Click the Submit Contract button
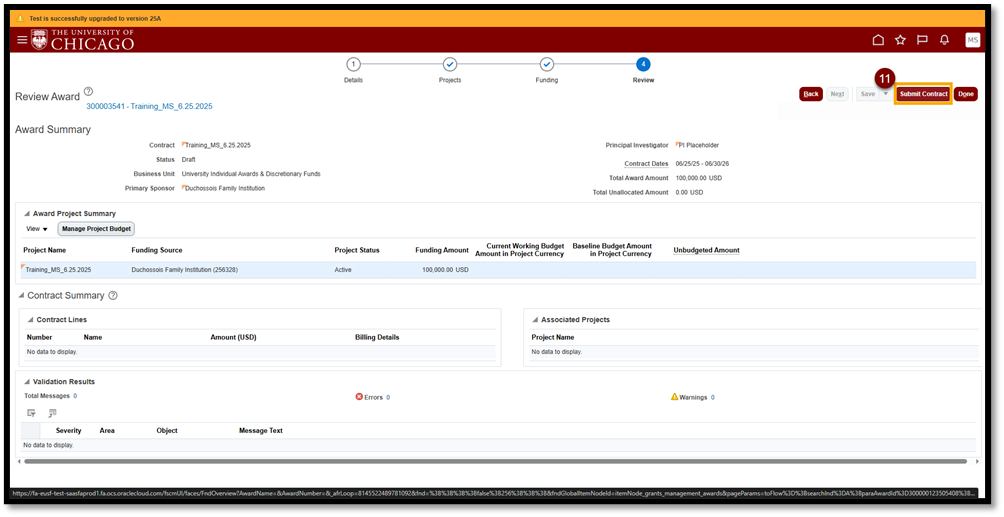 [922, 94]
